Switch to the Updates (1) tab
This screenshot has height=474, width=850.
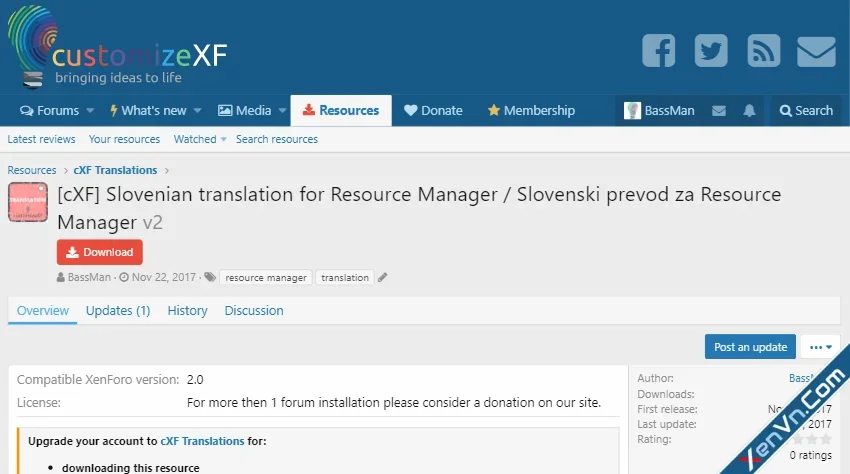118,311
